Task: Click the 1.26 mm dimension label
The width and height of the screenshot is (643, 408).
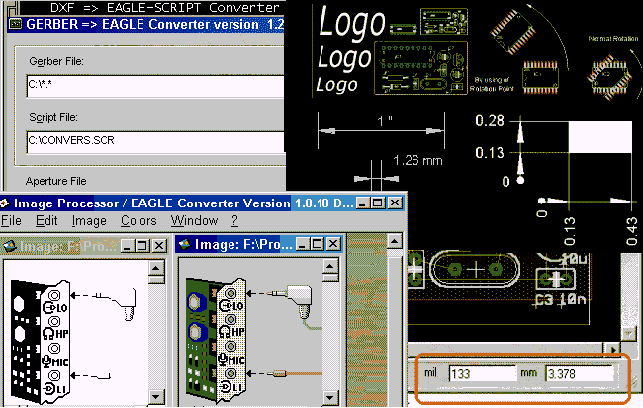Action: [x=417, y=160]
